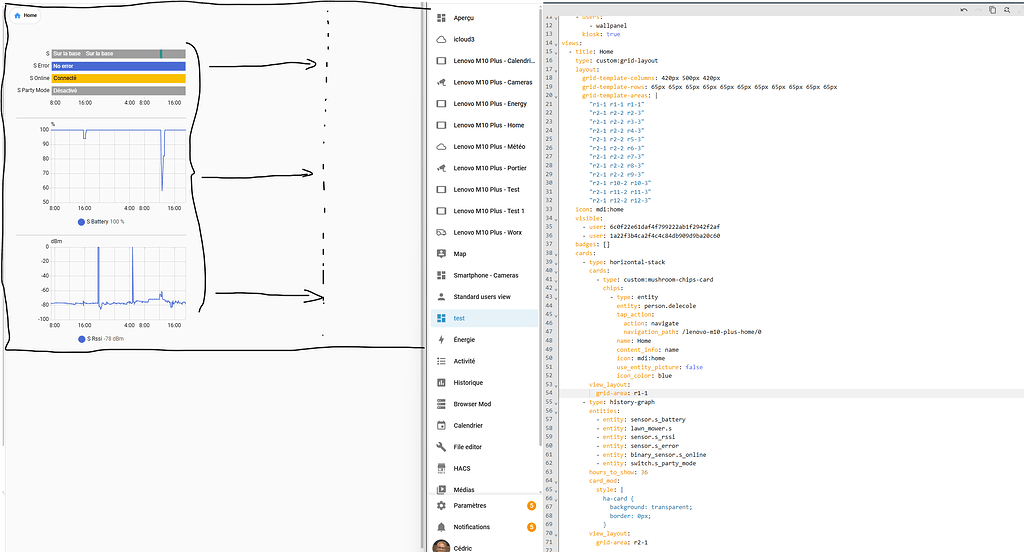Click 'use_entity_picture: false' code line
This screenshot has height=552, width=1024.
[x=660, y=367]
